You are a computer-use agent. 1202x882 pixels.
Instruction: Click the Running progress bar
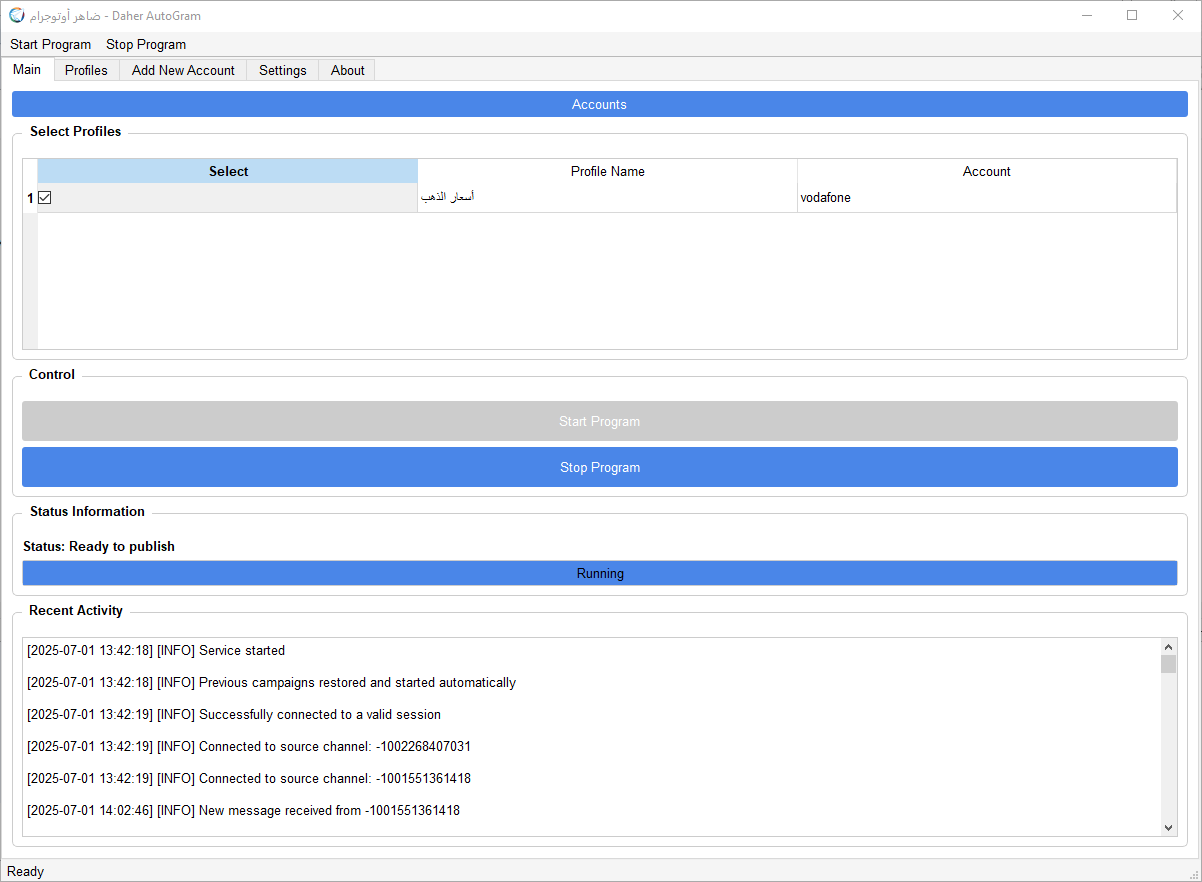[599, 573]
